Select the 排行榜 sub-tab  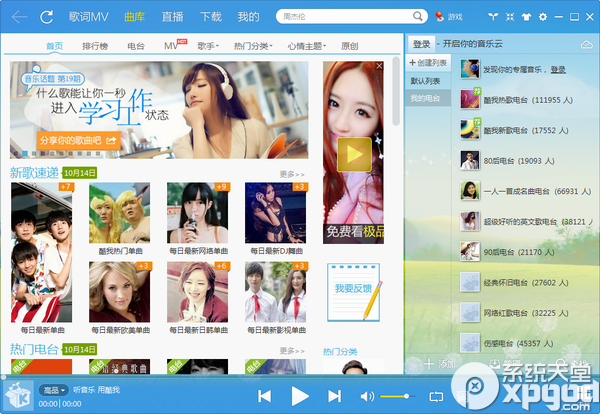[95, 46]
